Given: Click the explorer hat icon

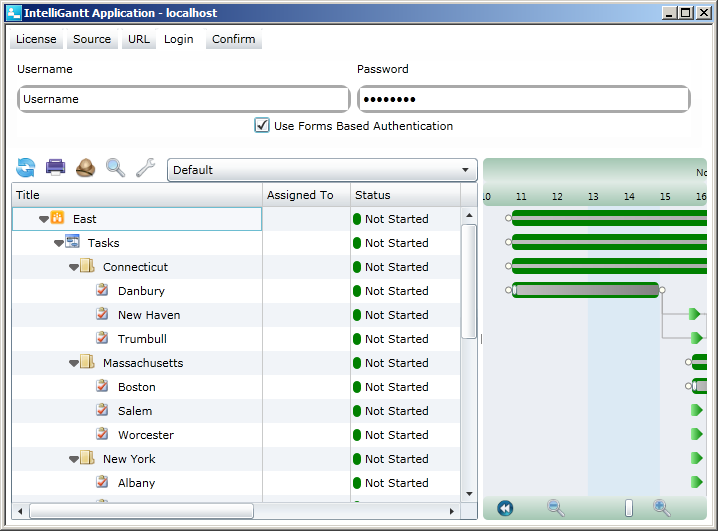Looking at the screenshot, I should click(x=86, y=168).
